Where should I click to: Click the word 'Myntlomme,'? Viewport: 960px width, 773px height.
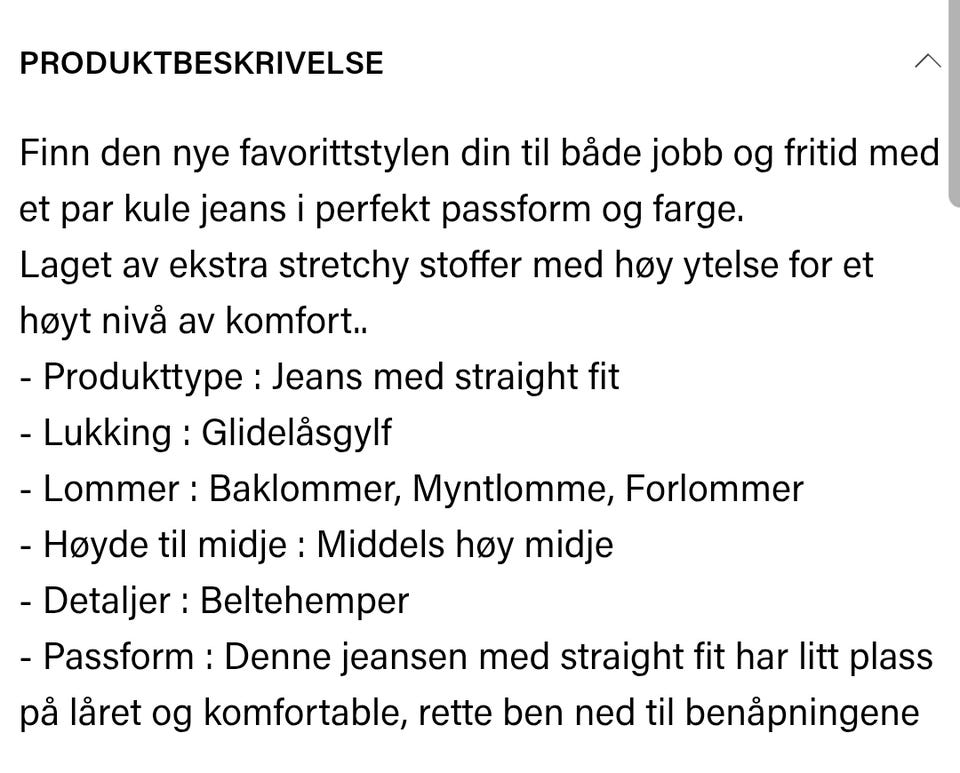[513, 490]
